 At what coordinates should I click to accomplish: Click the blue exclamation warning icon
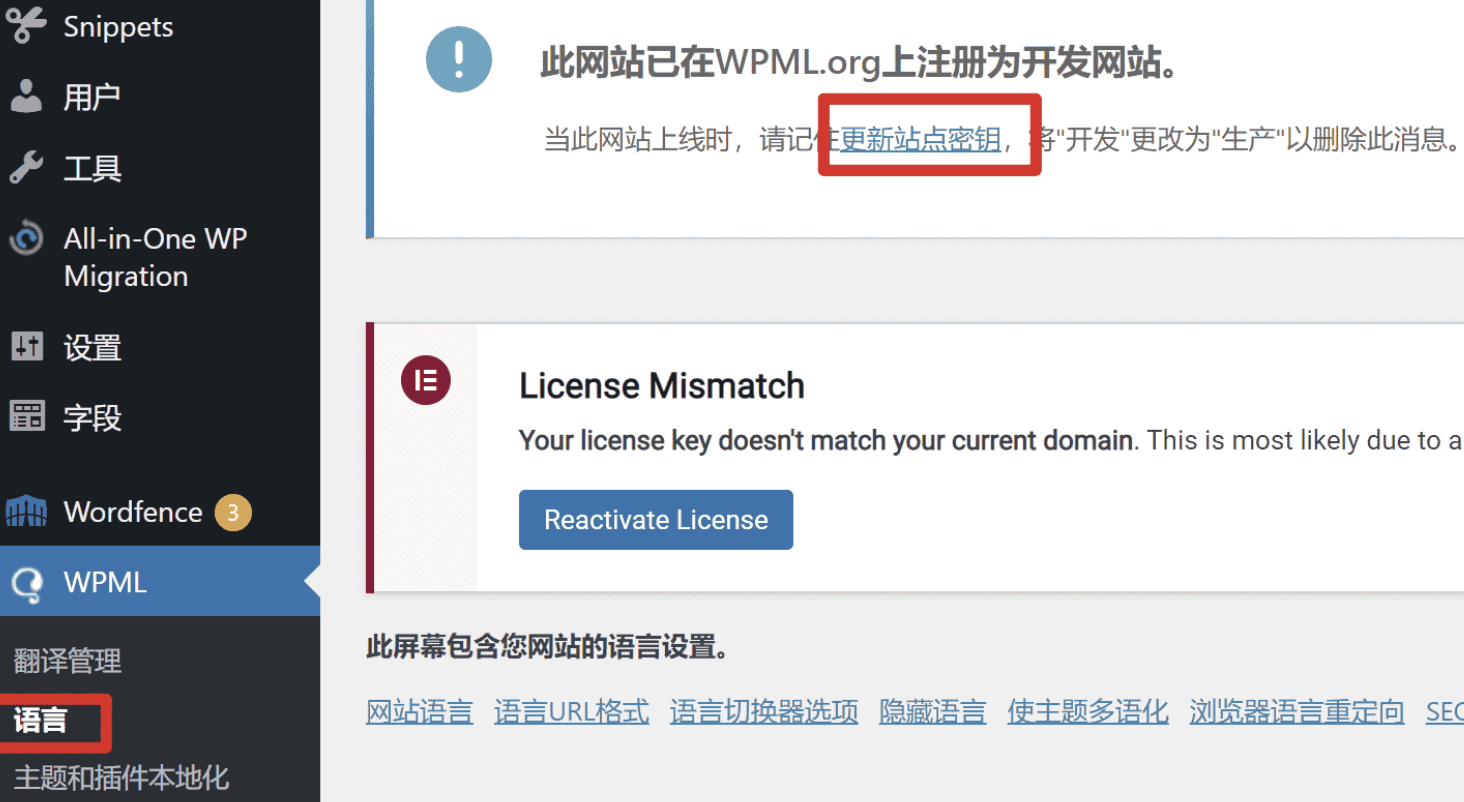tap(458, 59)
